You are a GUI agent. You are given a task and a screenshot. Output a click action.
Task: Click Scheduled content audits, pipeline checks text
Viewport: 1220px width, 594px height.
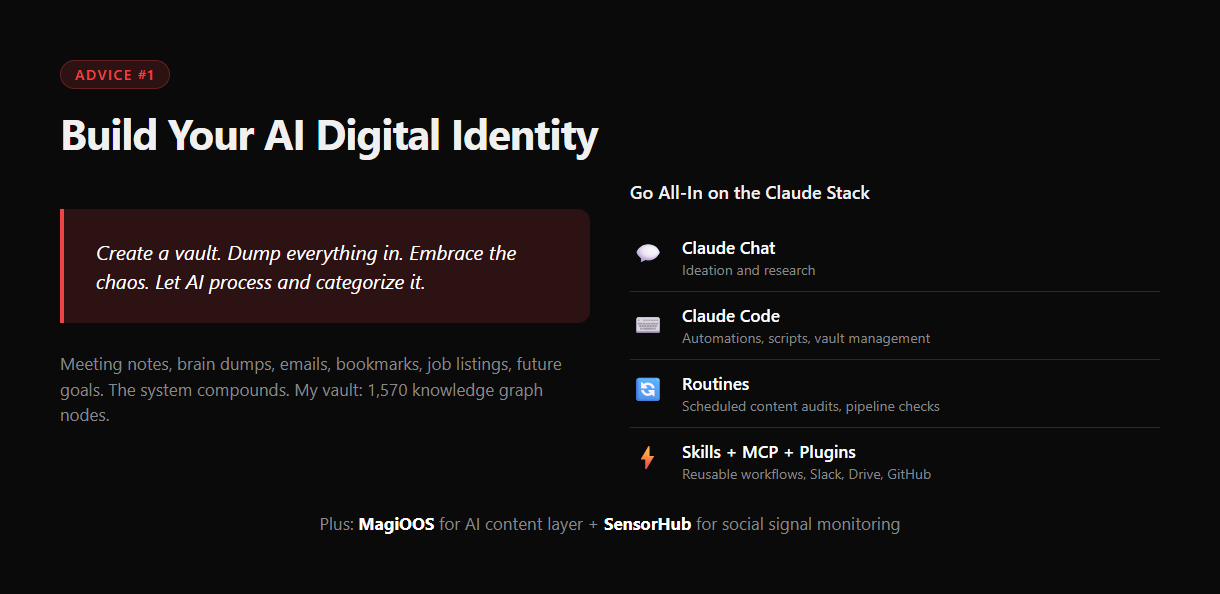pos(811,406)
